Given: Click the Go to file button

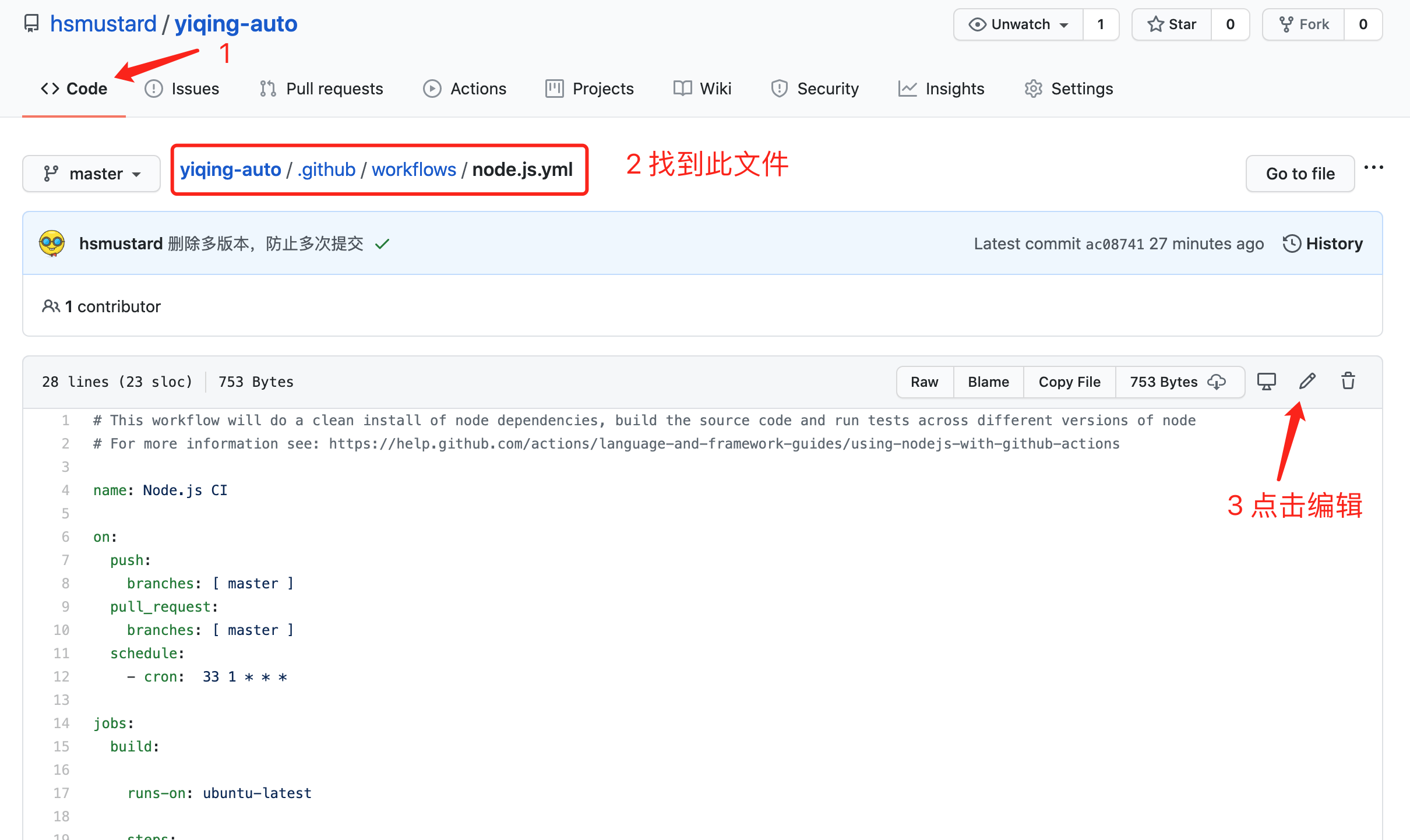Looking at the screenshot, I should pos(1300,171).
